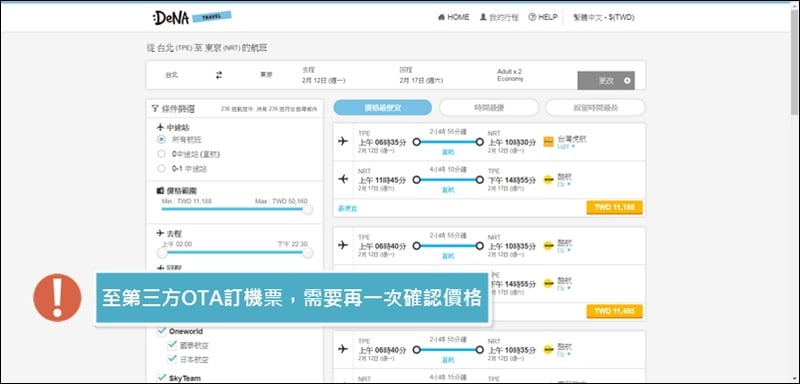Change the 去程 departure date 2月12日

point(323,81)
